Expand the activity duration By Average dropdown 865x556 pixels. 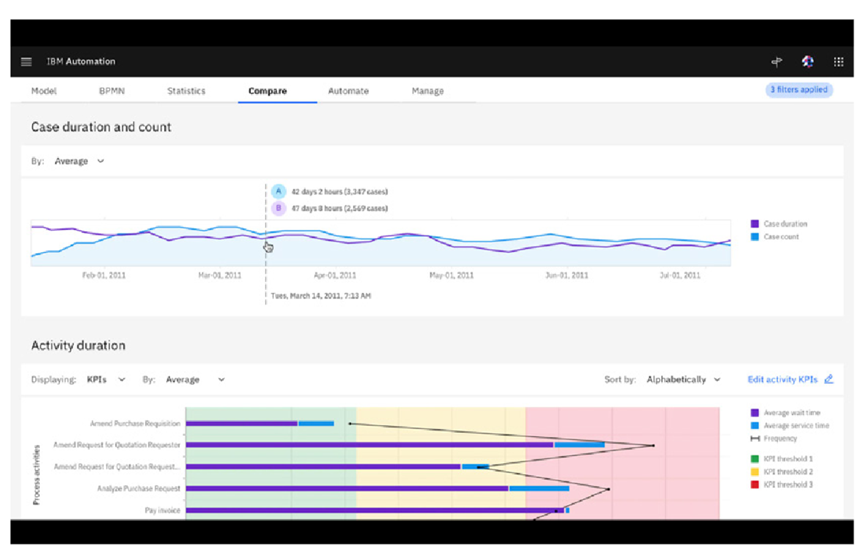pos(195,379)
